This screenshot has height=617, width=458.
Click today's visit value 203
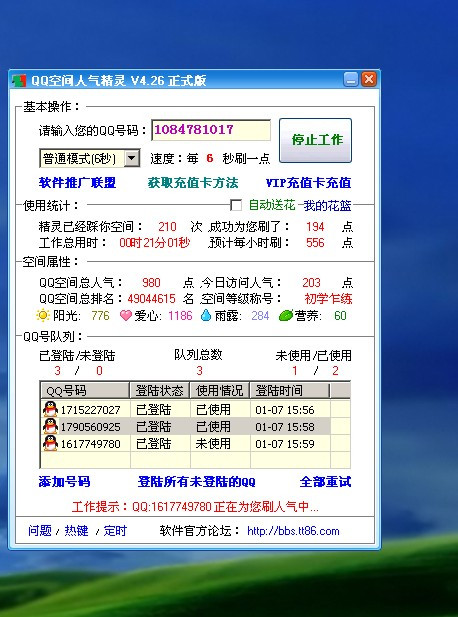[311, 283]
